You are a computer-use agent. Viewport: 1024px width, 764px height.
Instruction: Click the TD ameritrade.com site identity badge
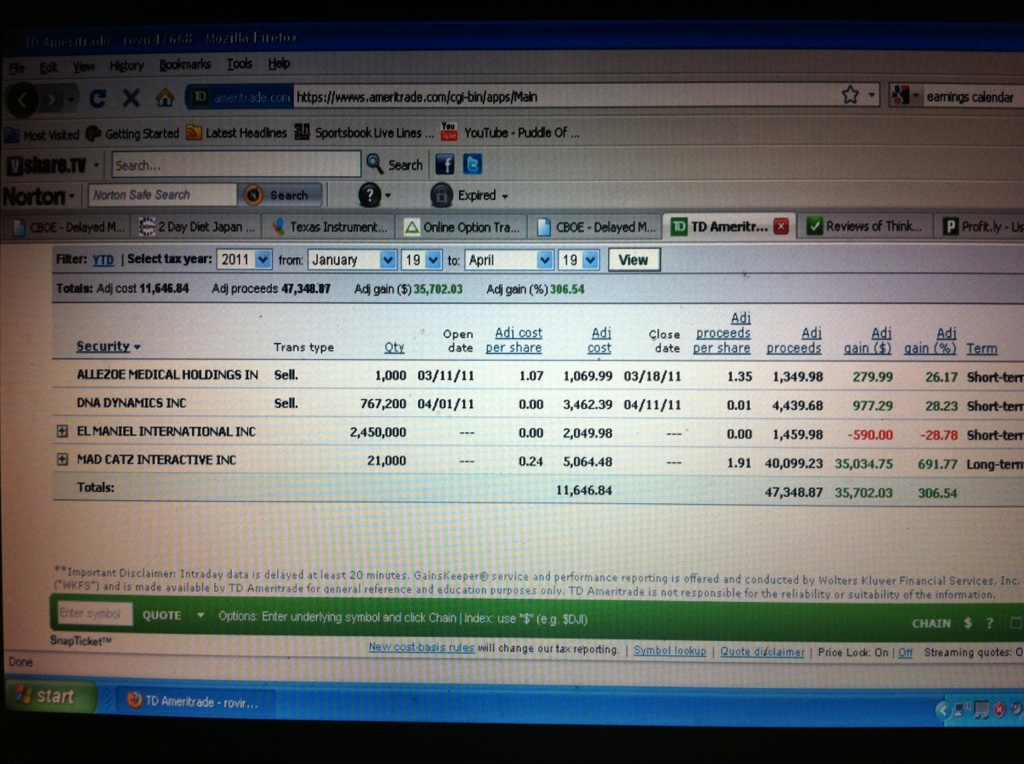tap(240, 97)
